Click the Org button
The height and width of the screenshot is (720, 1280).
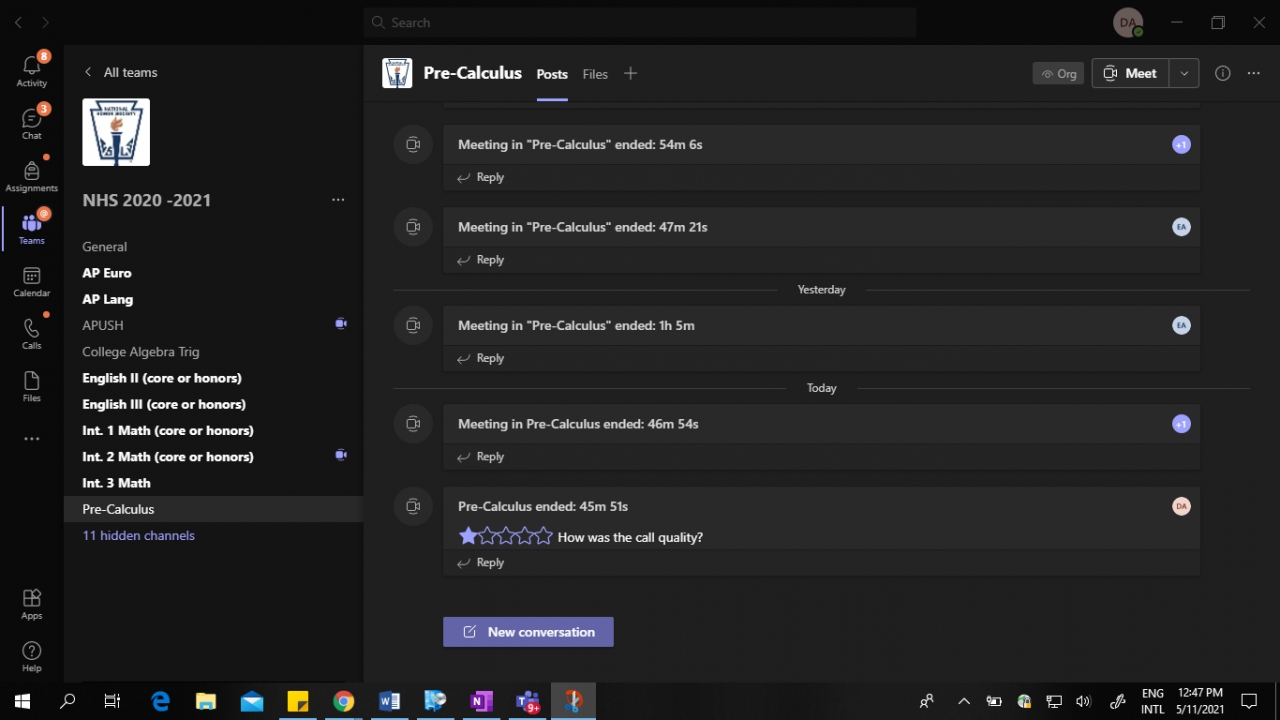[1058, 73]
